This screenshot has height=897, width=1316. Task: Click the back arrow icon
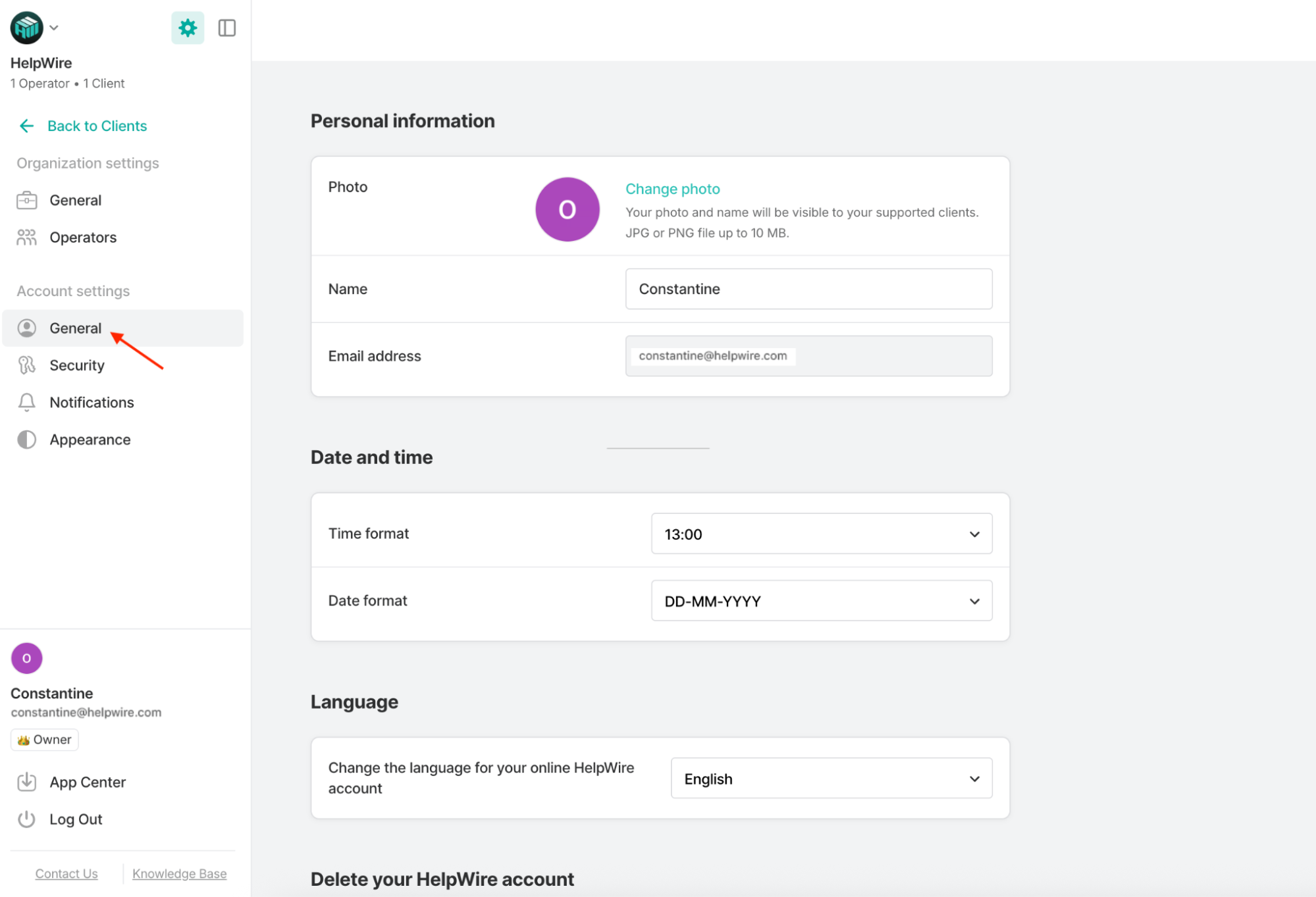pyautogui.click(x=26, y=126)
